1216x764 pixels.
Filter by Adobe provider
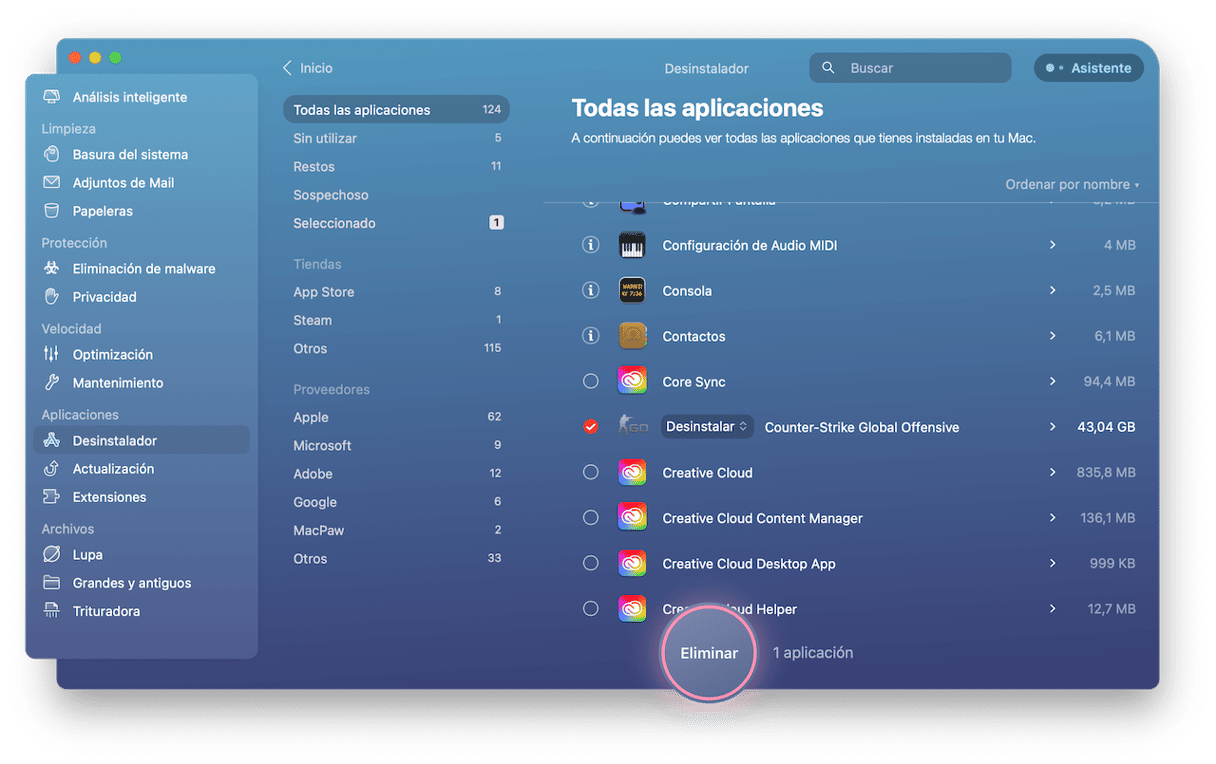[397, 474]
